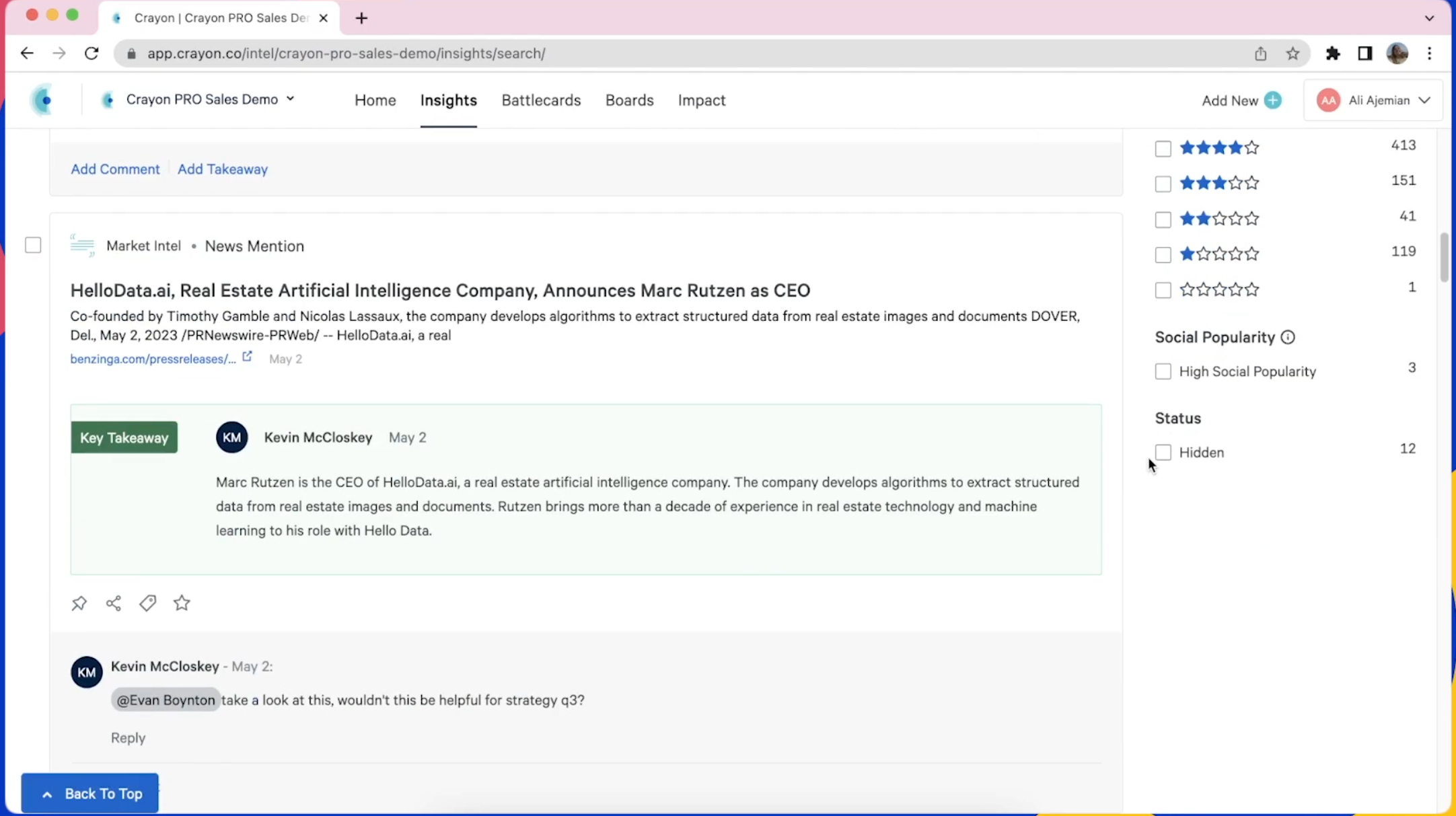Click the site lock icon in address bar
1456x816 pixels.
pyautogui.click(x=132, y=54)
